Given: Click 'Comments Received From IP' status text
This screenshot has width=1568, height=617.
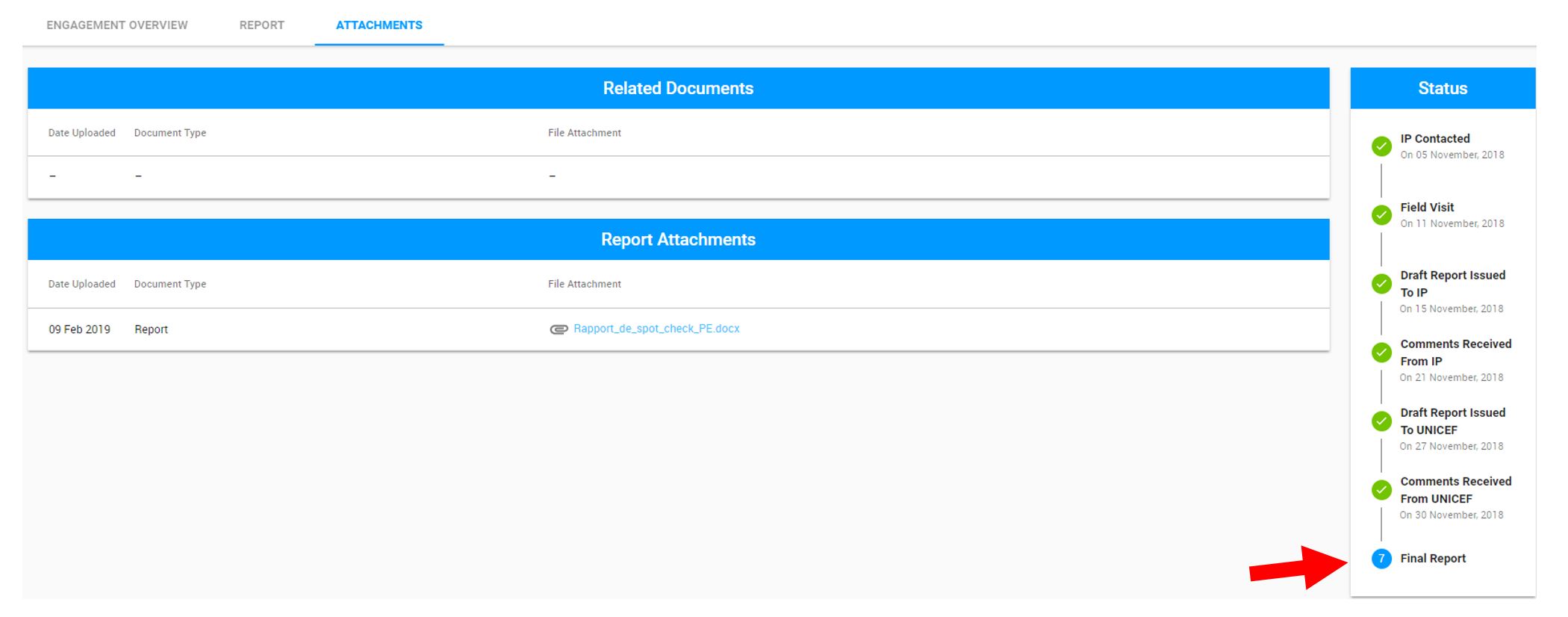Looking at the screenshot, I should tap(1456, 353).
